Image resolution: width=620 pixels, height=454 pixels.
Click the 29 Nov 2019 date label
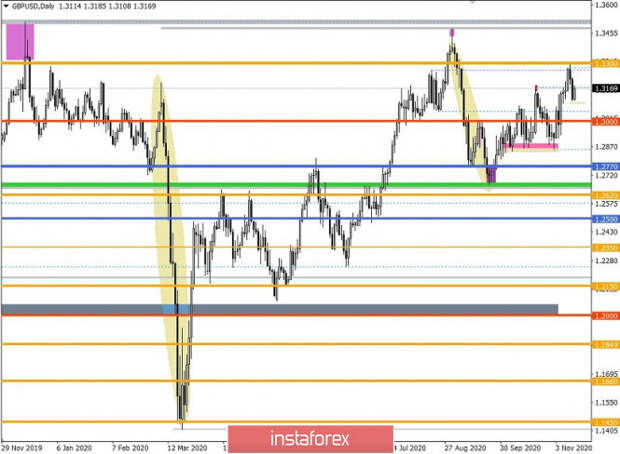23,448
